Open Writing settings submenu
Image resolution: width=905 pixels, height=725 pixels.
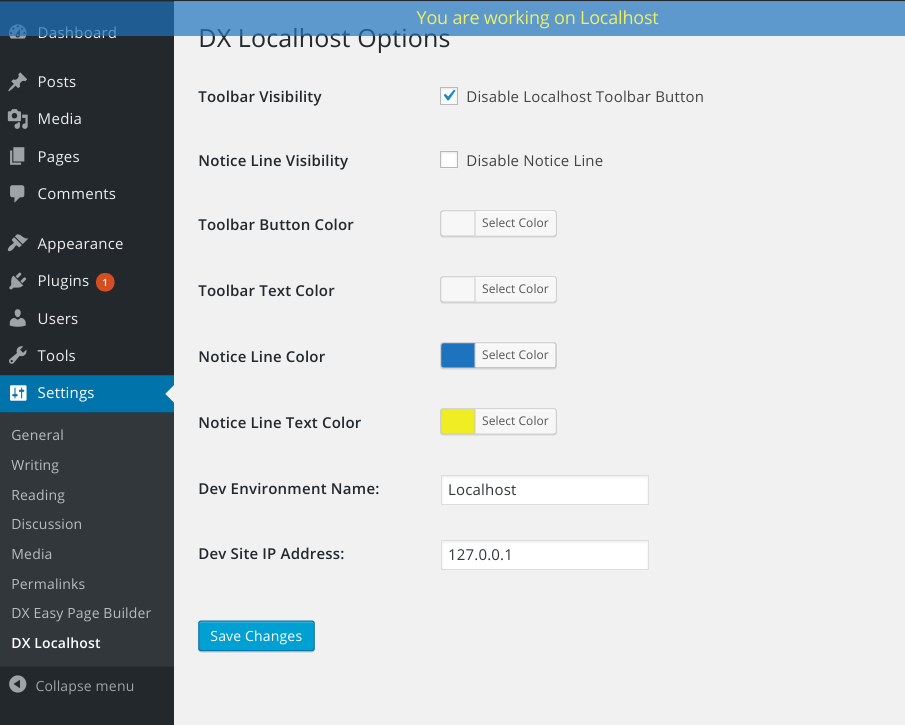click(x=35, y=465)
